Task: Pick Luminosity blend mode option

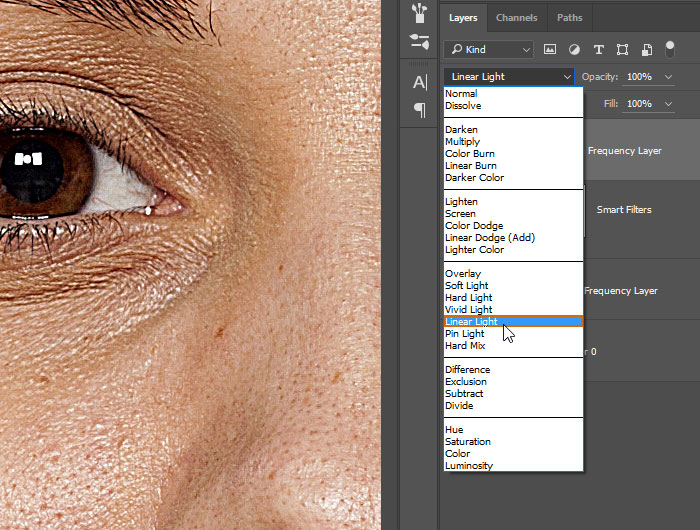Action: coord(469,465)
